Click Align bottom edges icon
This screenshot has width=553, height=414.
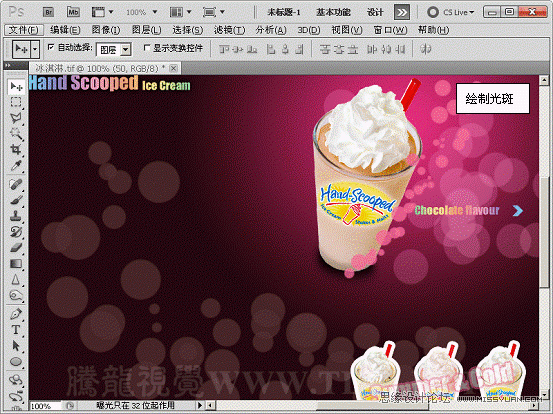click(x=252, y=49)
